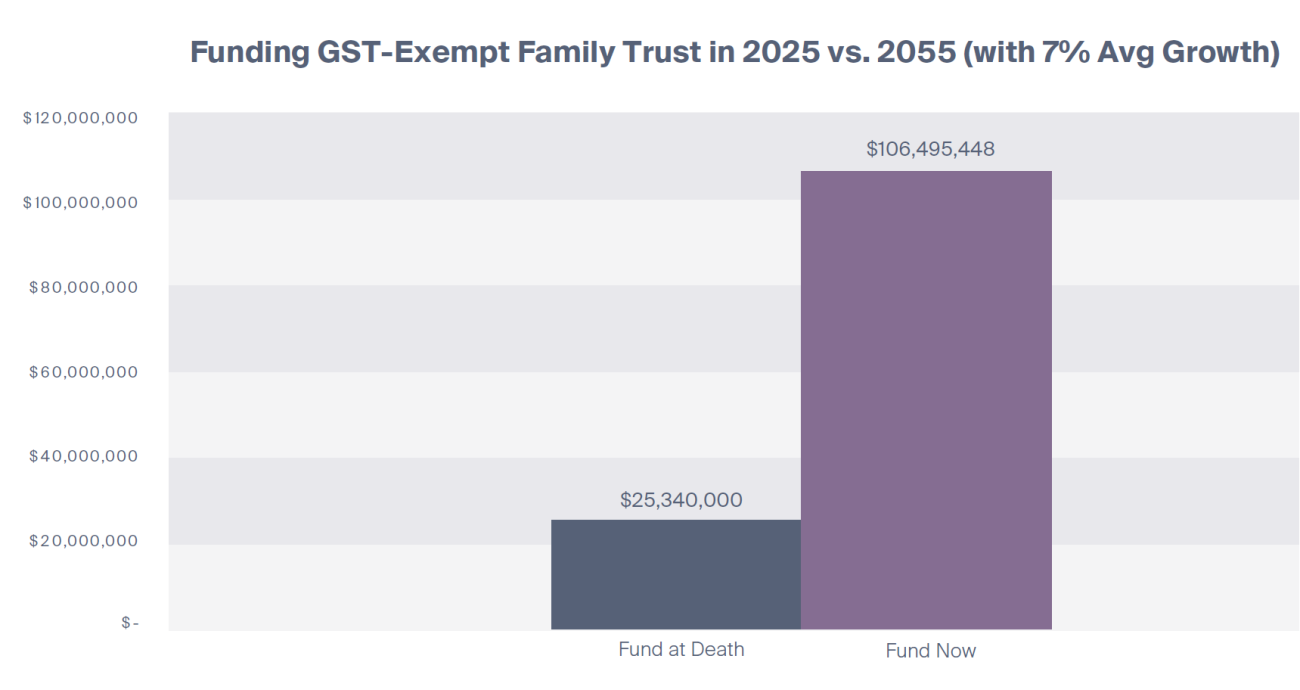
Task: Select the $100,000,000 y-axis label
Action: 80,203
